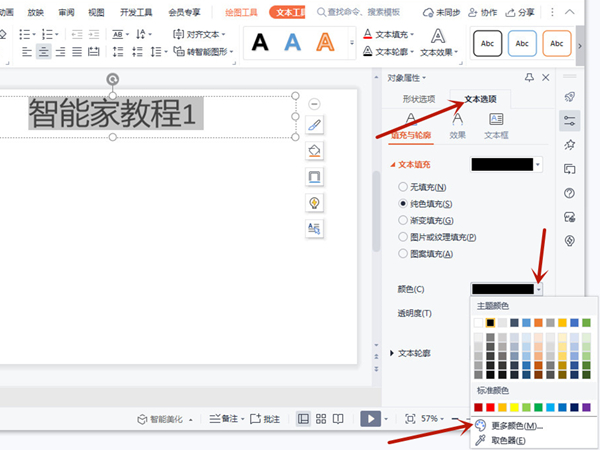Viewport: 600px width, 450px height.
Task: Select 图片或纹理填充 option
Action: point(403,237)
